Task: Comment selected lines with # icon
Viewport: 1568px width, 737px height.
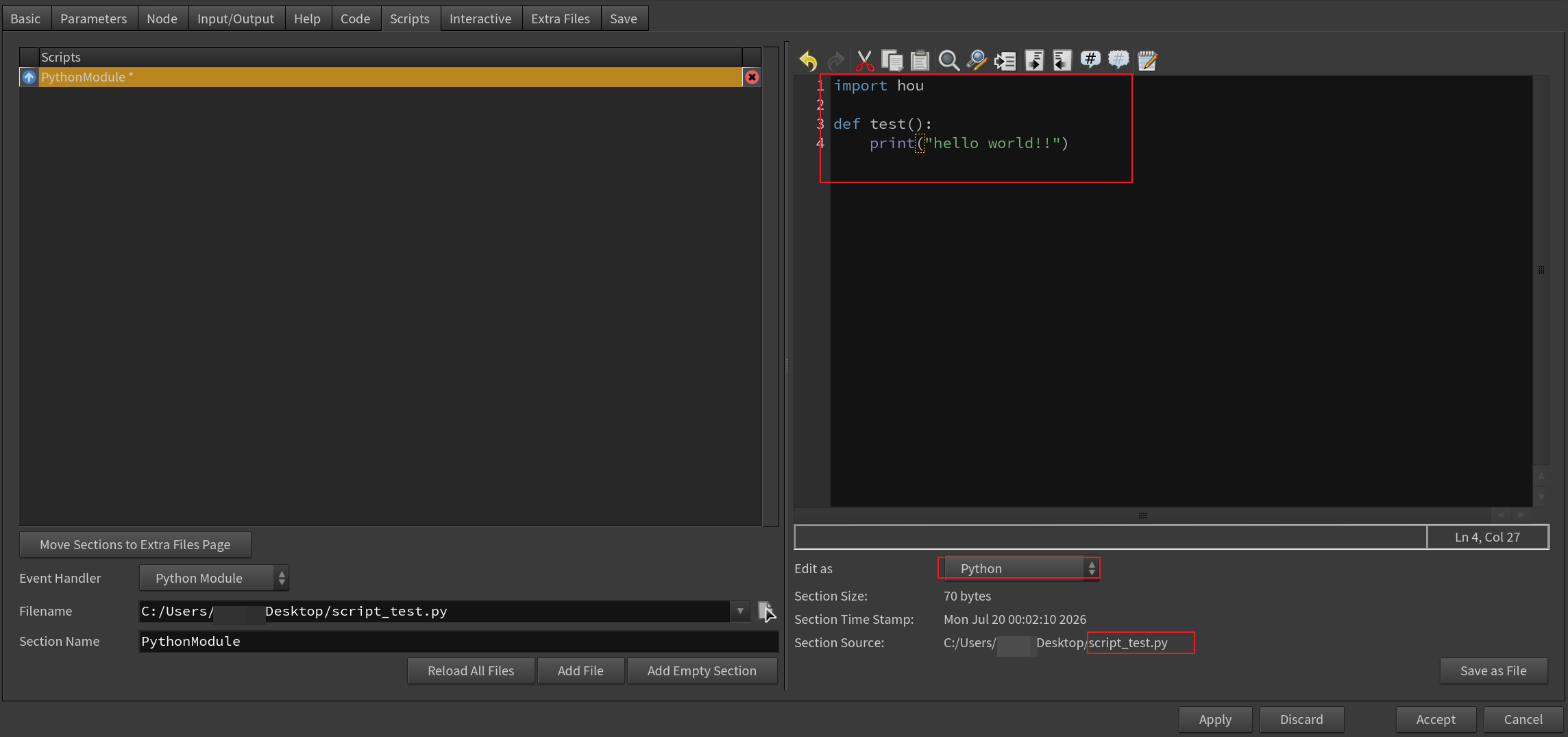Action: tap(1090, 61)
